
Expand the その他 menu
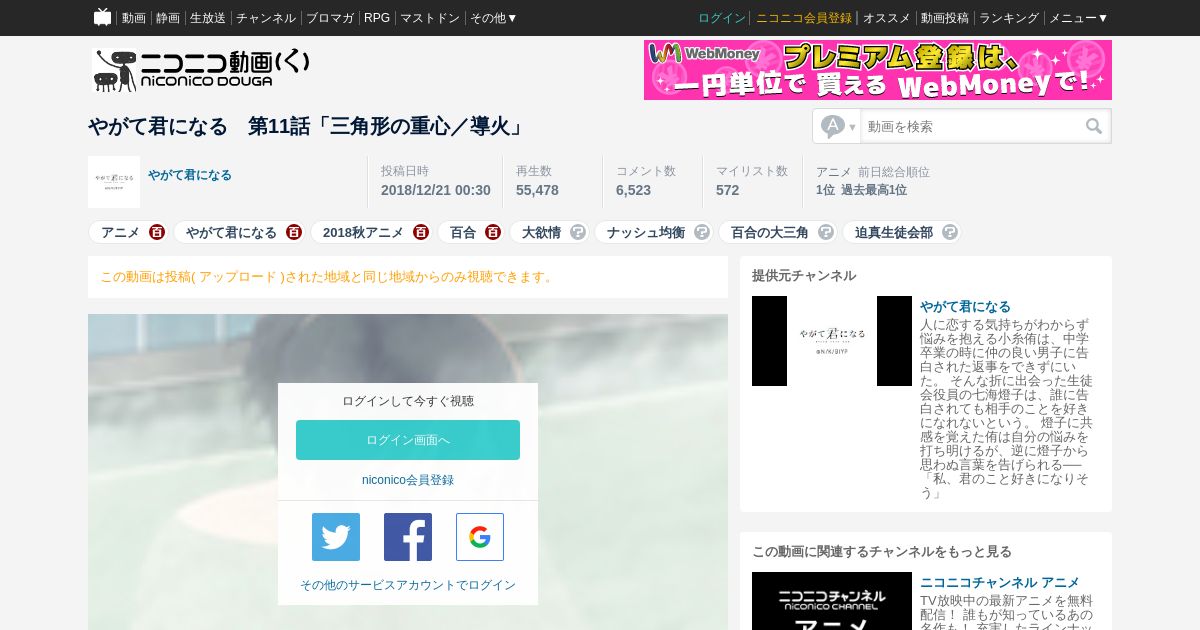pos(494,18)
